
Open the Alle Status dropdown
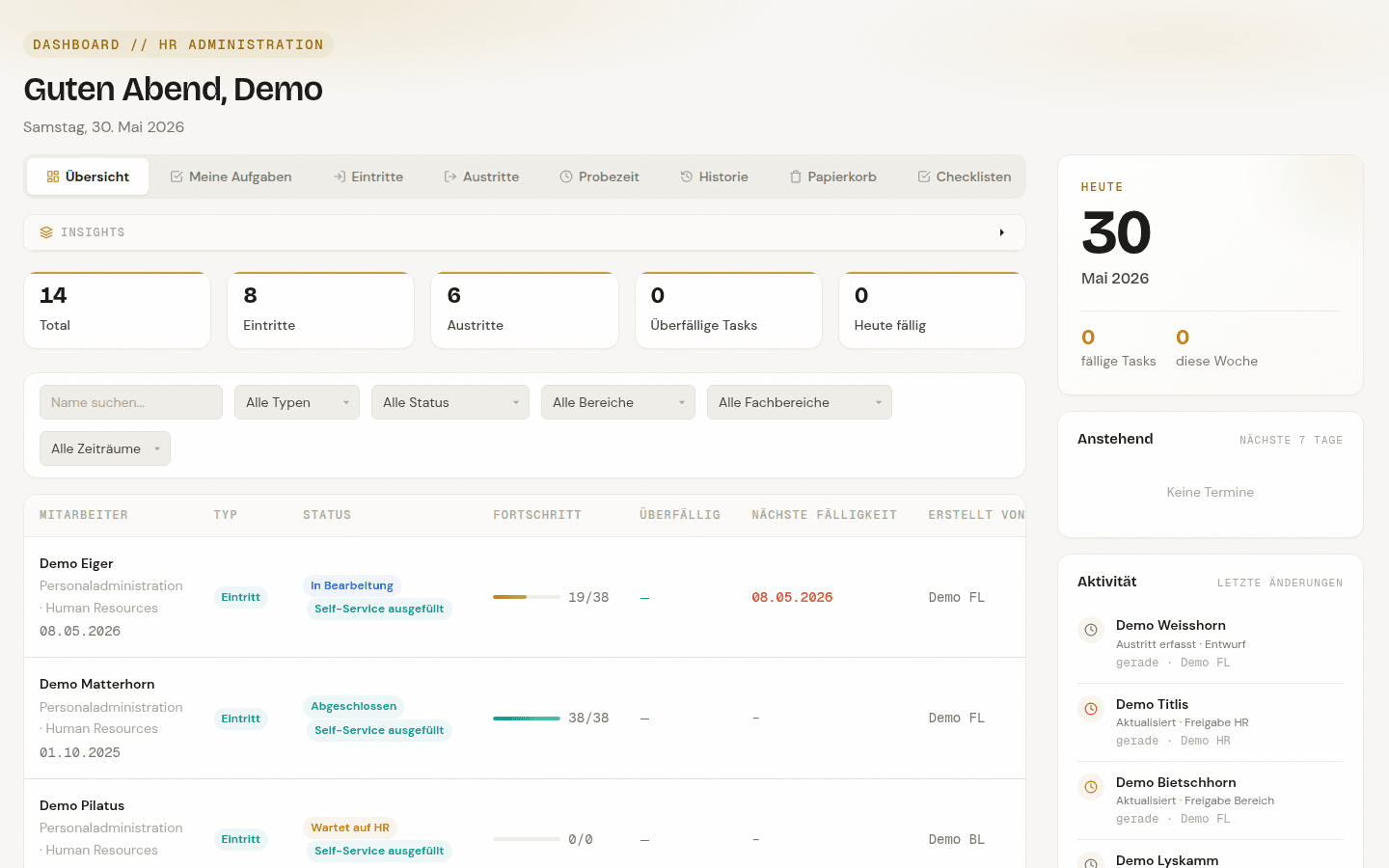coord(450,402)
